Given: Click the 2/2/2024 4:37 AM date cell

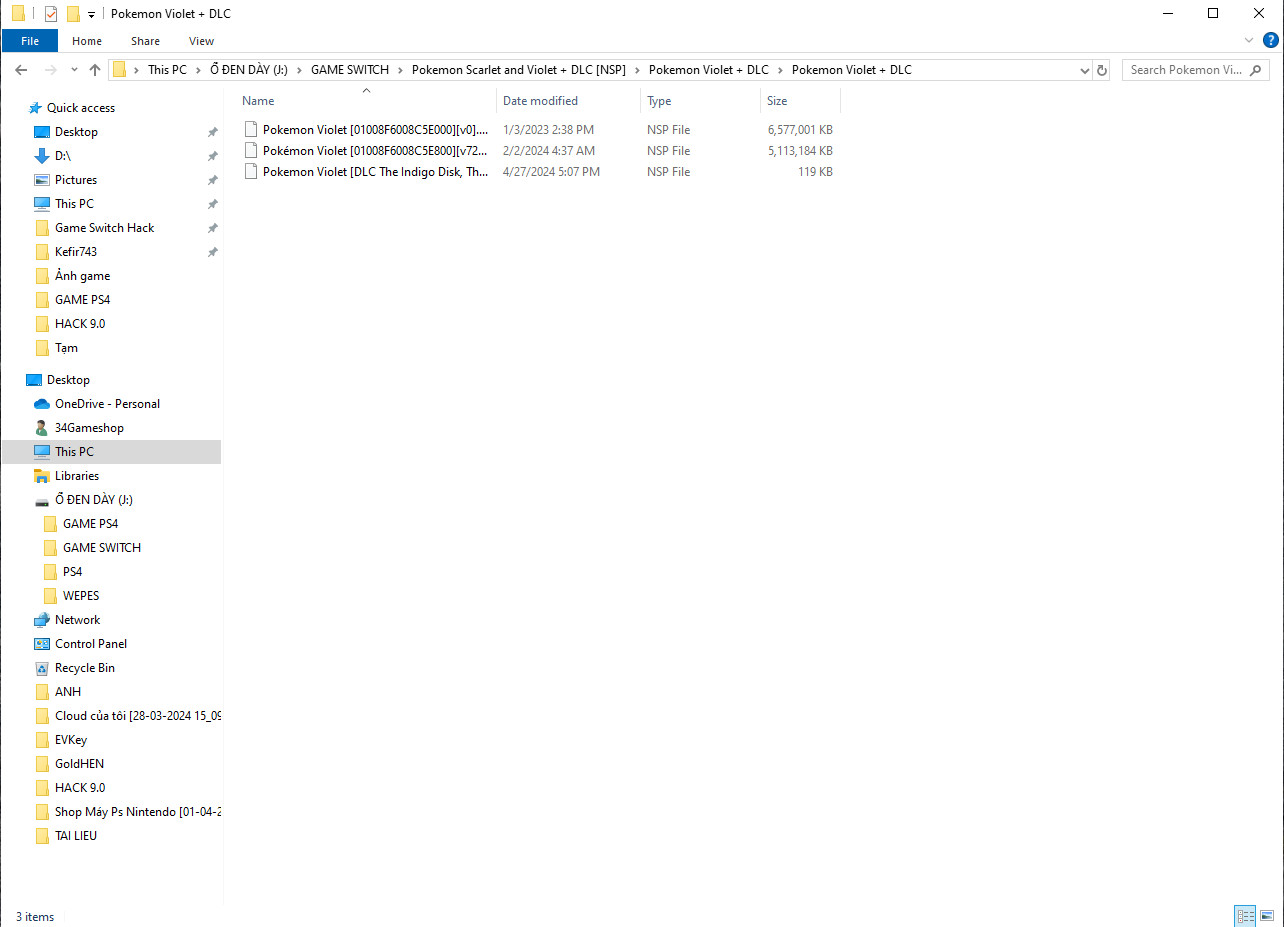Looking at the screenshot, I should pos(549,151).
